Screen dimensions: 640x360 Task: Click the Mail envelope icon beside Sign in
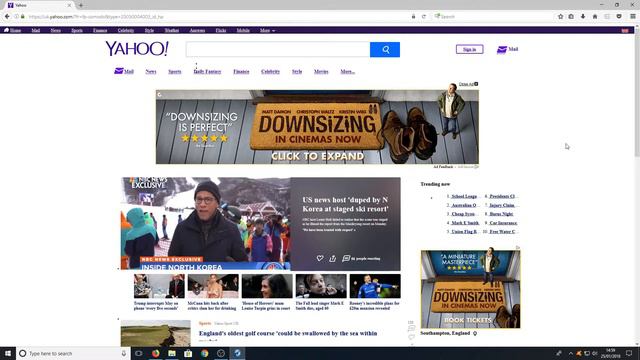click(x=502, y=49)
